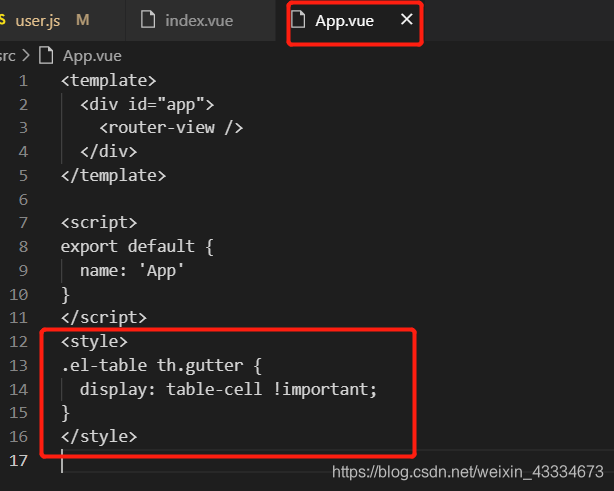
Task: Click the <script> opening tag
Action: 99,223
